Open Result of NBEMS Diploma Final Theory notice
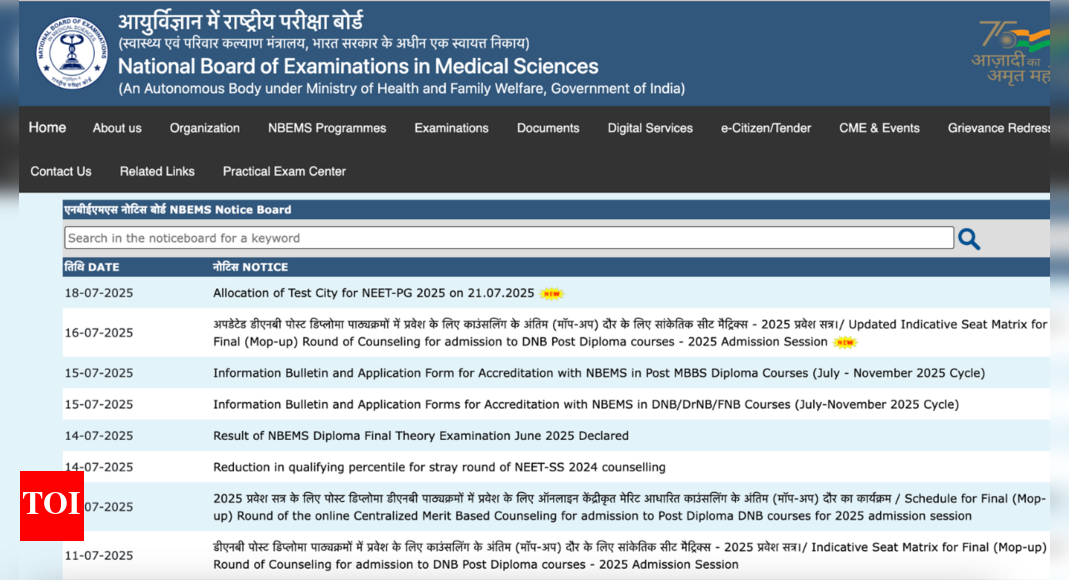Screen dimensions: 1069x580 click(x=421, y=436)
